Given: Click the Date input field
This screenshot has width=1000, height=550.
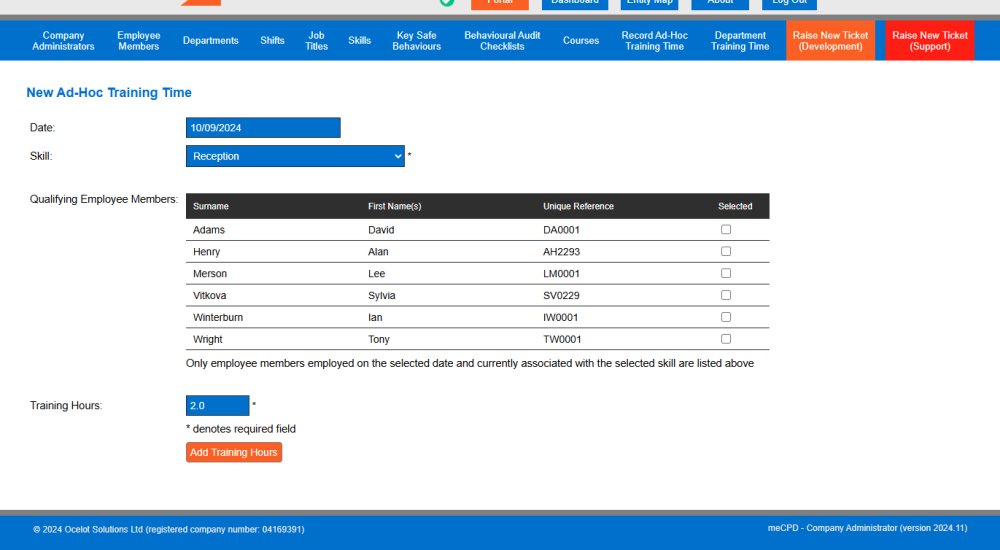Looking at the screenshot, I should pos(263,128).
